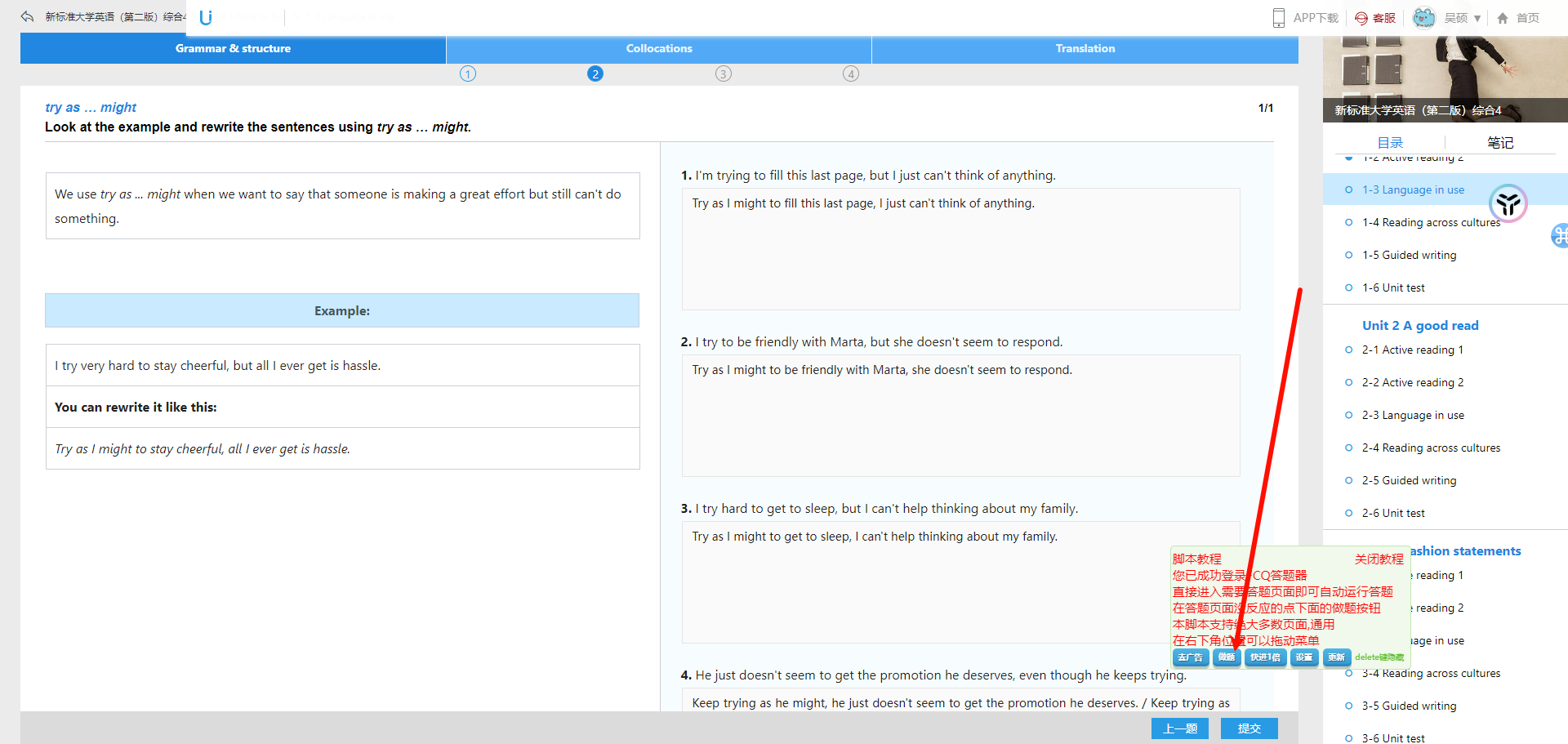Open Unit 2 A good read section

pyautogui.click(x=1419, y=325)
